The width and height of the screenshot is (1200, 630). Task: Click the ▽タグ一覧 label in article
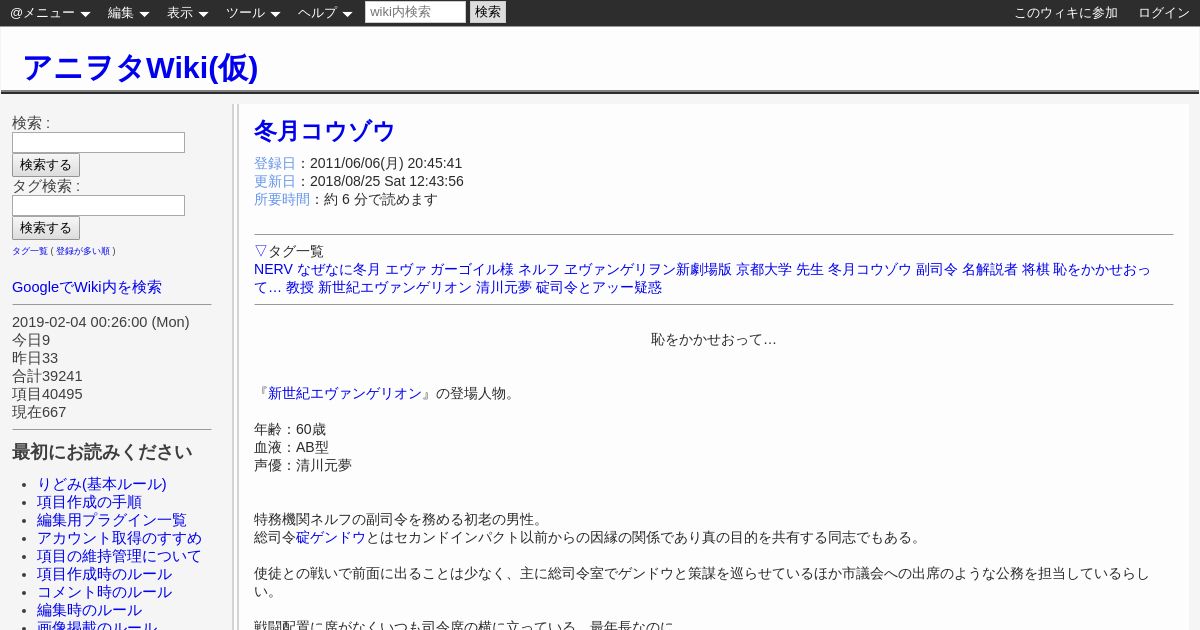coord(289,251)
